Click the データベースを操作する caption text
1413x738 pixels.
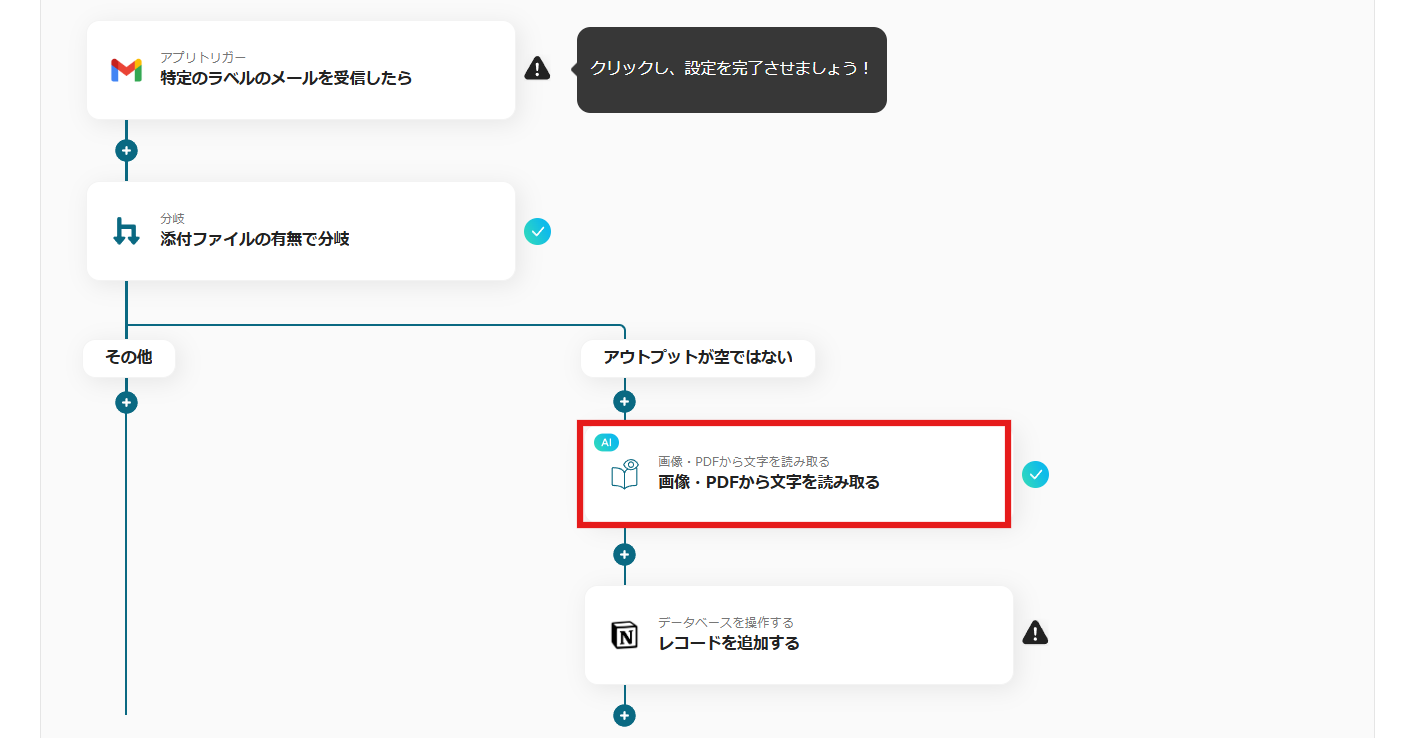pyautogui.click(x=726, y=623)
